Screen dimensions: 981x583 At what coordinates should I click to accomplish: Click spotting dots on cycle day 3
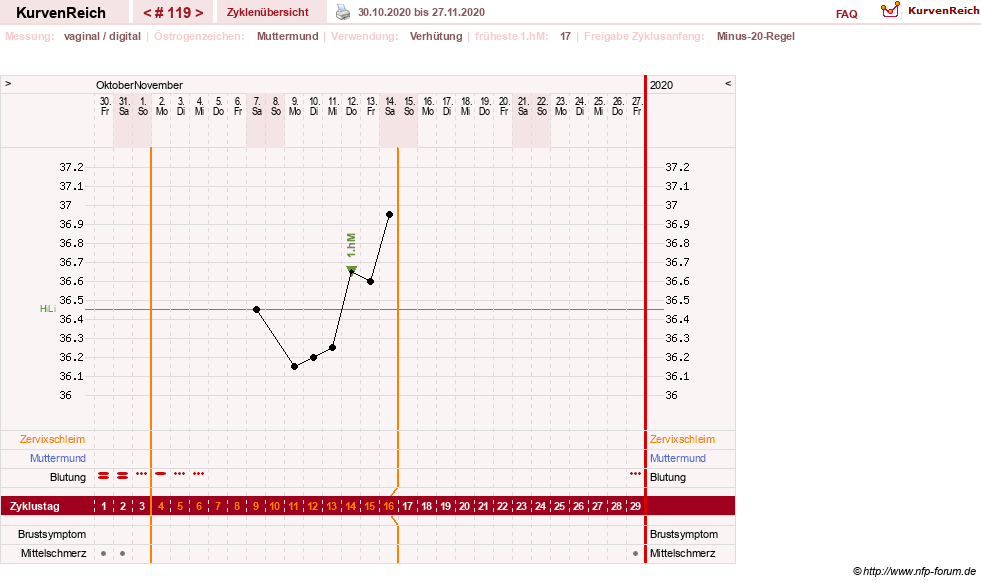pyautogui.click(x=141, y=474)
